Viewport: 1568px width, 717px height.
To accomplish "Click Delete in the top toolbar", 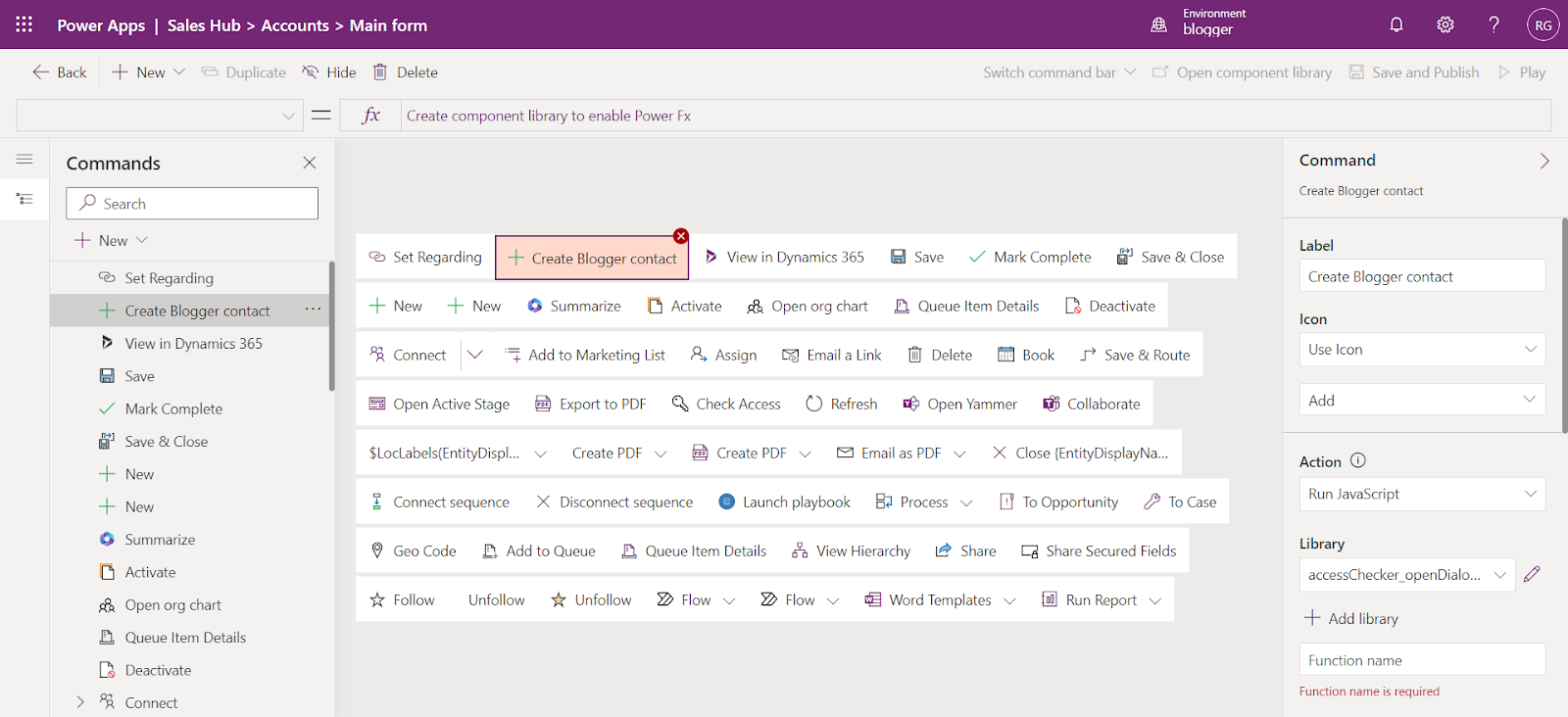I will point(406,72).
